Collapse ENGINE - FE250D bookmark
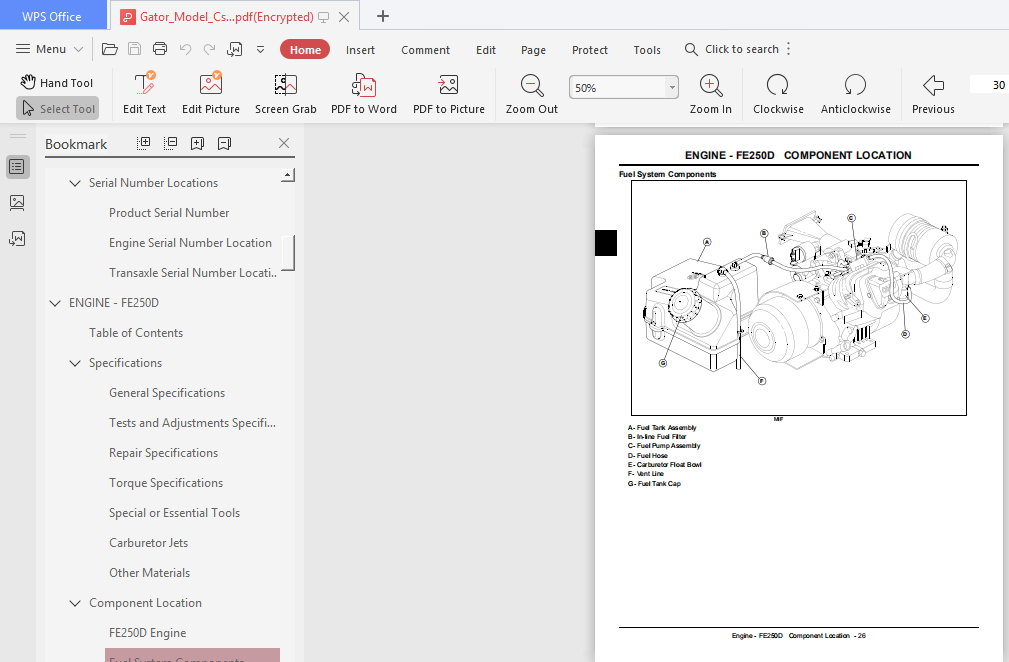This screenshot has width=1009, height=662. click(55, 303)
